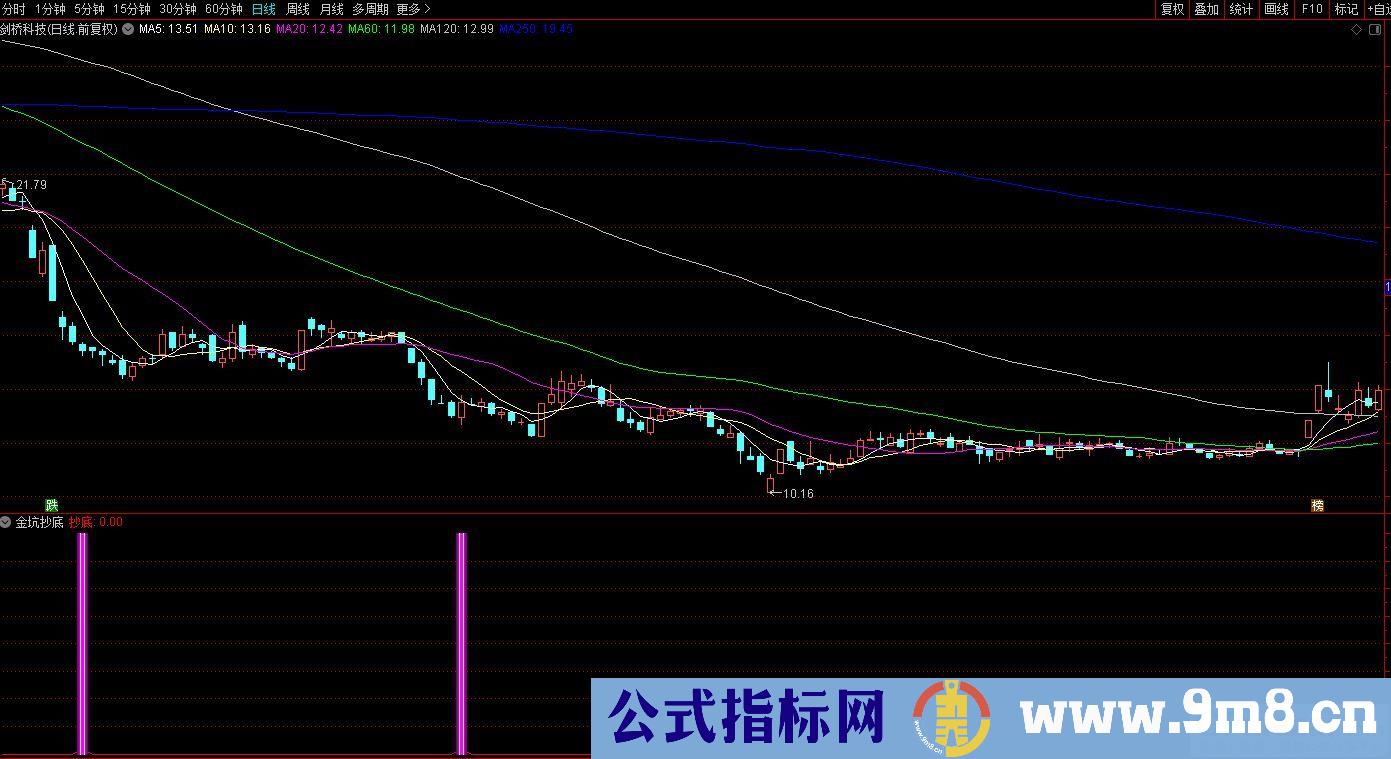Open the F10 stock info panel
Viewport: 1391px width, 759px height.
1312,9
